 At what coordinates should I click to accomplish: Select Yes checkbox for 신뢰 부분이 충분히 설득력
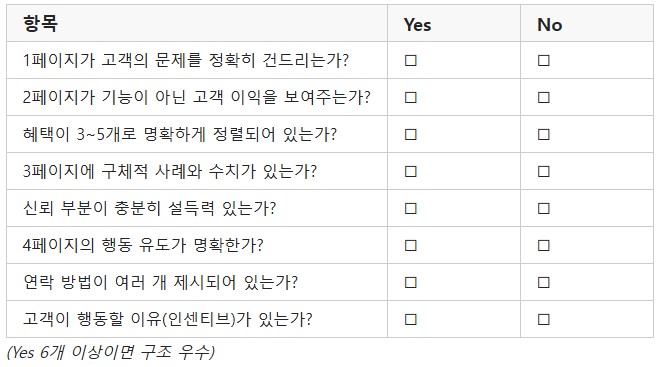pyautogui.click(x=410, y=208)
